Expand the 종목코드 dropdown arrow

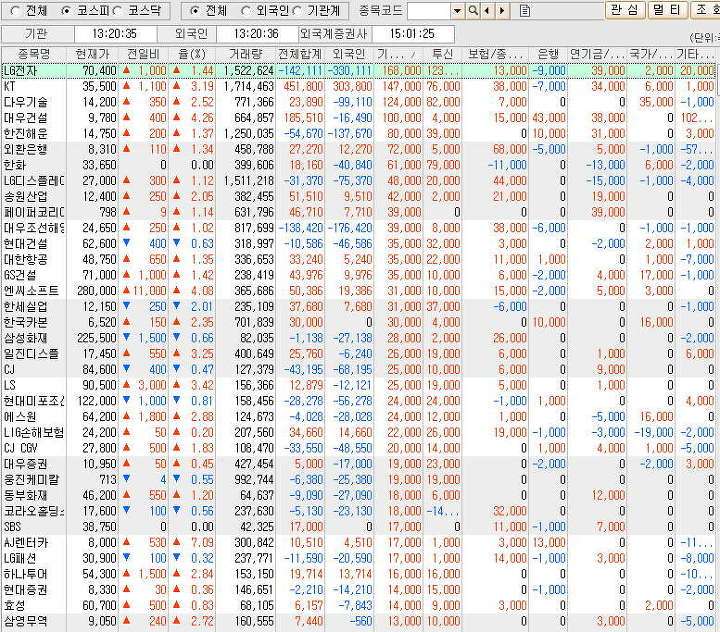tap(457, 11)
